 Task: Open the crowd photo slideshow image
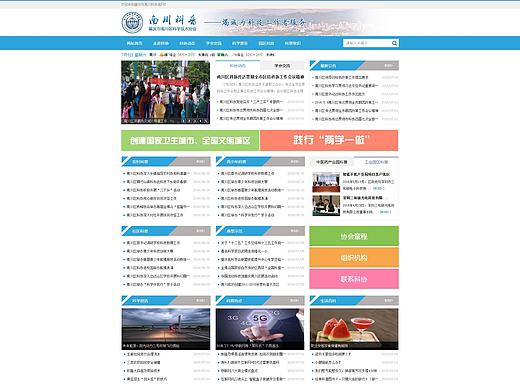tap(166, 92)
